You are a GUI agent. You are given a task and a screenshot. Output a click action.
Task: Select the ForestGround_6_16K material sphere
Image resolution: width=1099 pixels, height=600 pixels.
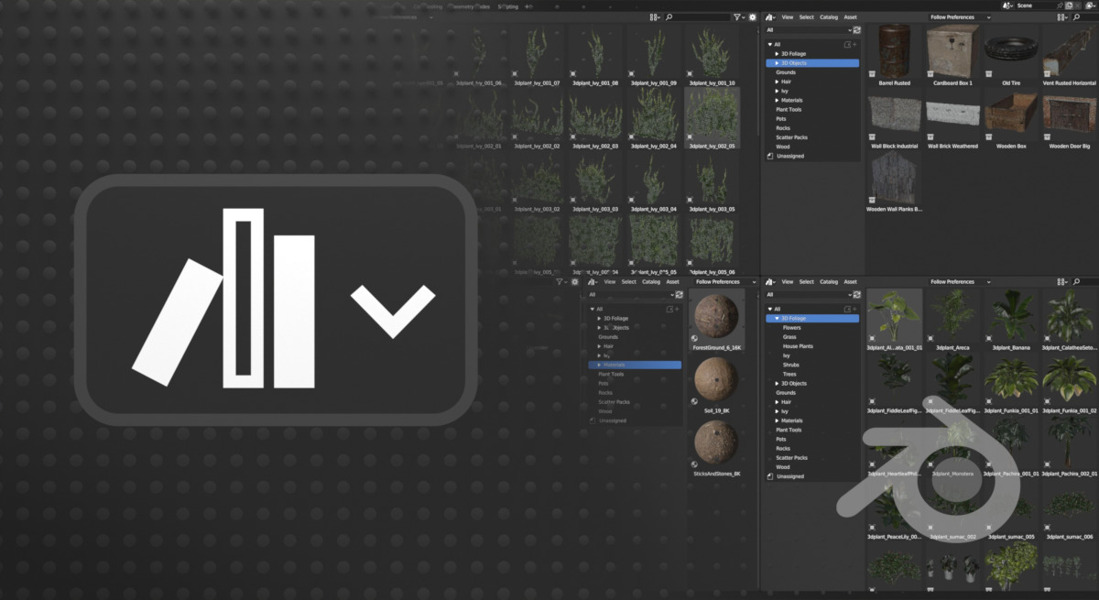(716, 316)
